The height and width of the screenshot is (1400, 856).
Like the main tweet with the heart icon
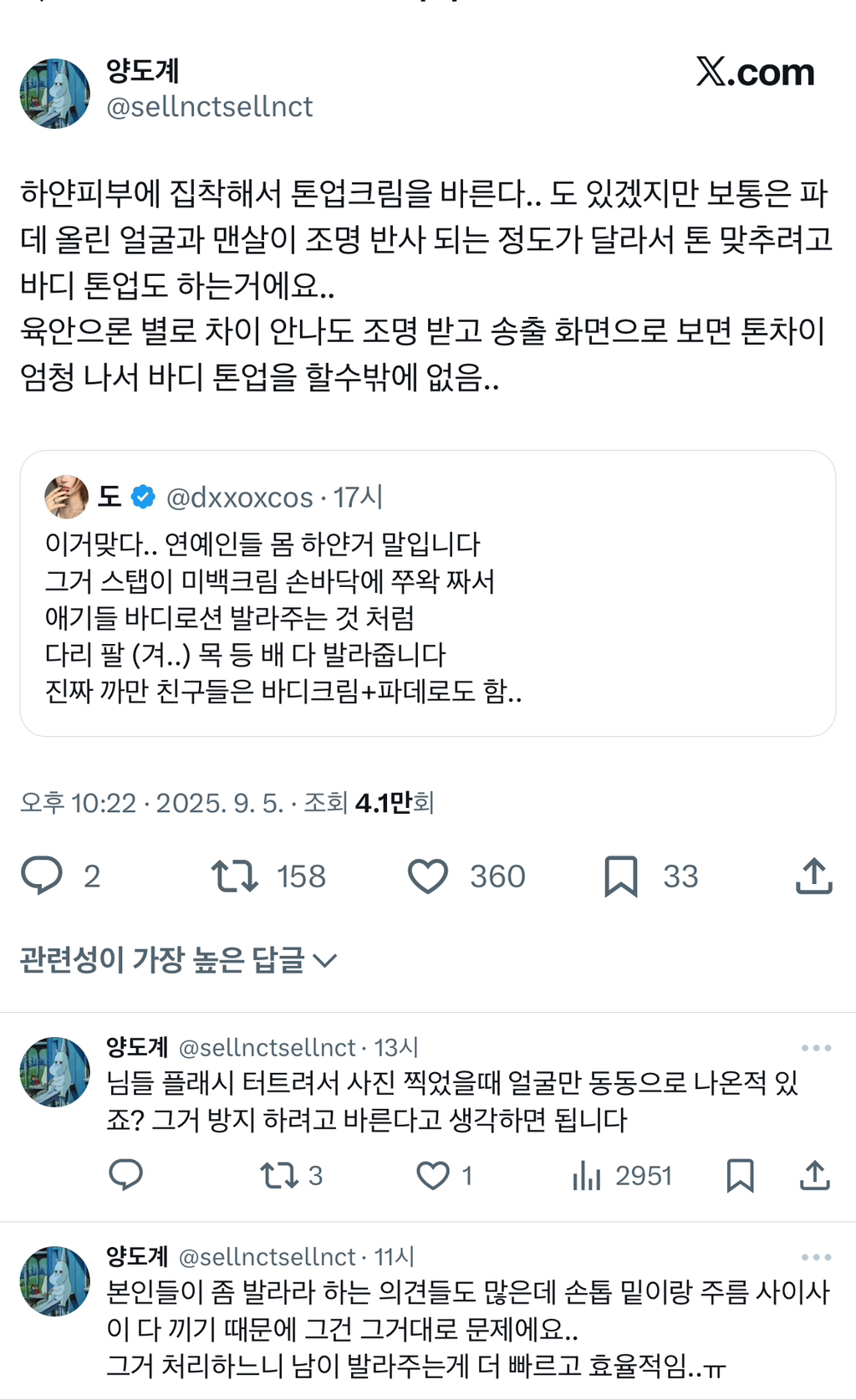tap(429, 876)
